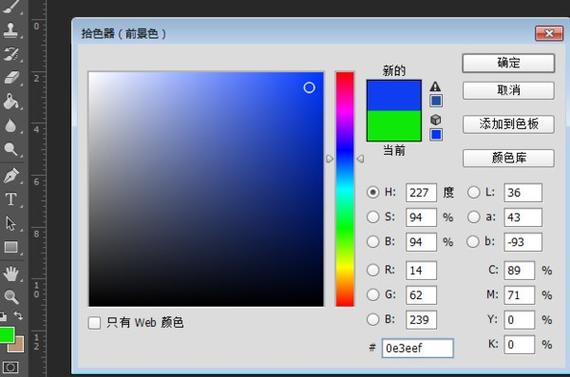Click the vertical rainbow hue slider
Viewport: 570px width, 377px height.
[345, 189]
